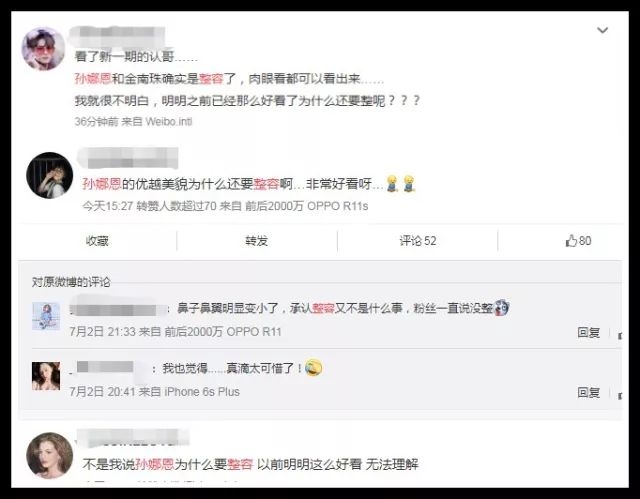The image size is (640, 499).
Task: Reply to the 7月2日 20:41 comment
Action: pyautogui.click(x=589, y=393)
